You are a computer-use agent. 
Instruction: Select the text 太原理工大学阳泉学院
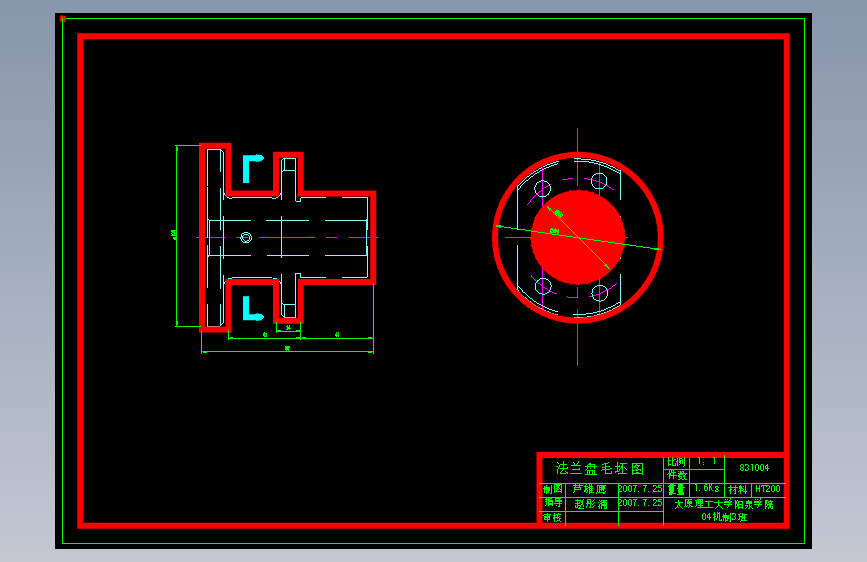(724, 504)
